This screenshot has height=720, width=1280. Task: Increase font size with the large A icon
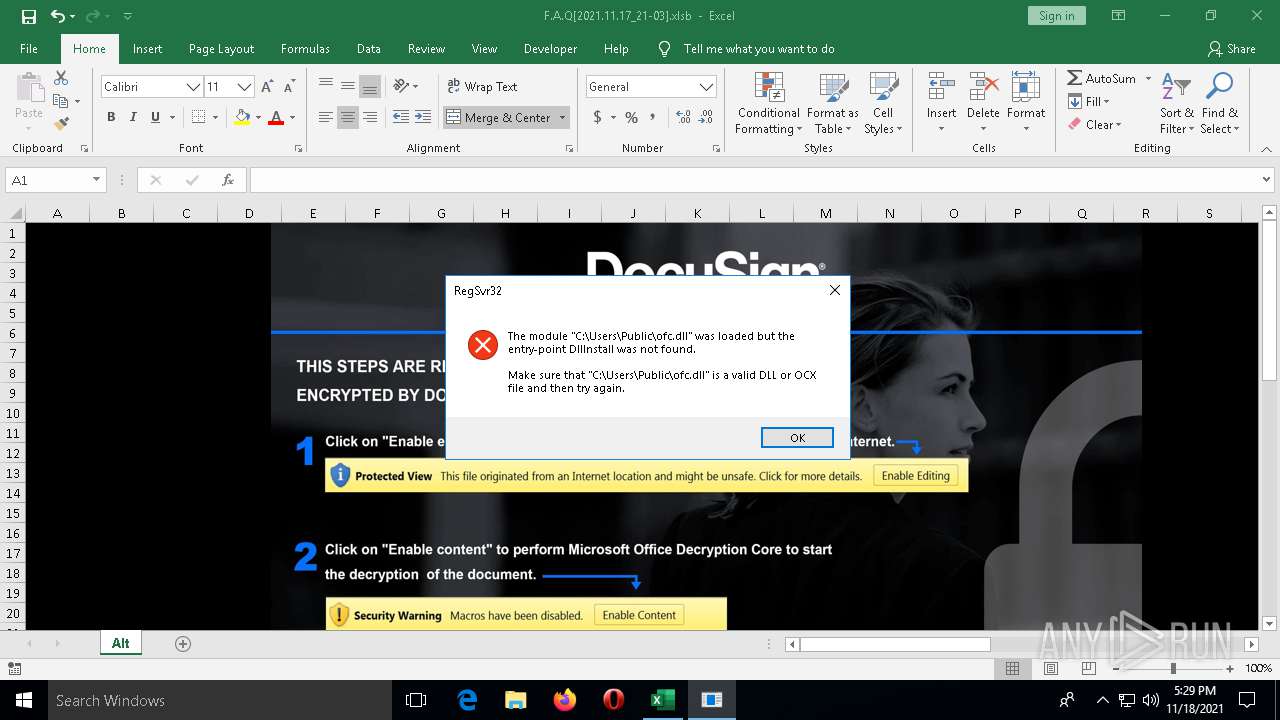[267, 87]
